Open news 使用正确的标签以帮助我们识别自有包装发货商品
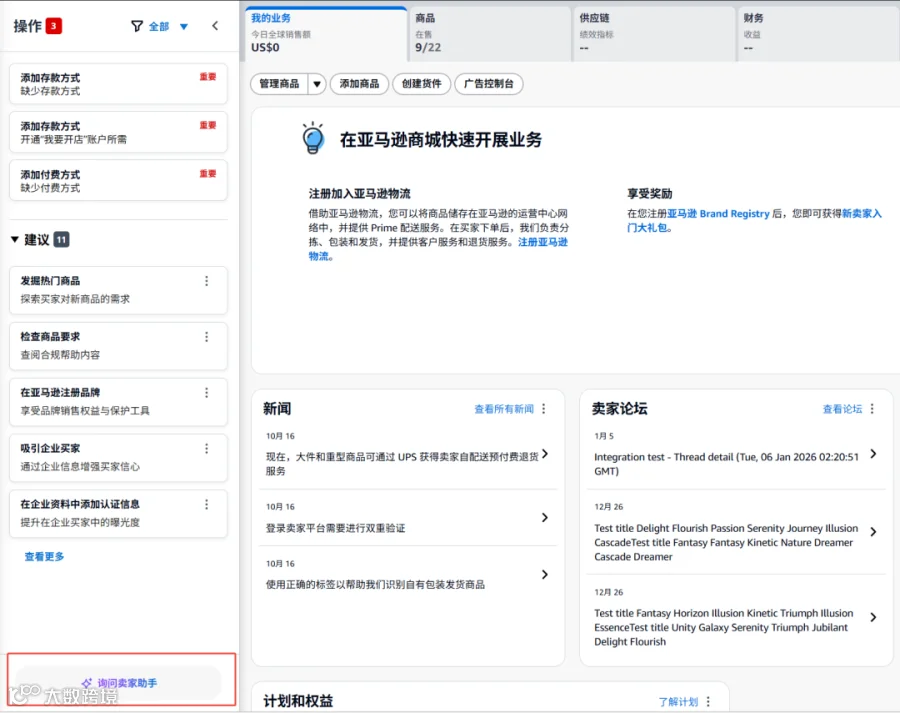The height and width of the screenshot is (713, 900). point(375,584)
